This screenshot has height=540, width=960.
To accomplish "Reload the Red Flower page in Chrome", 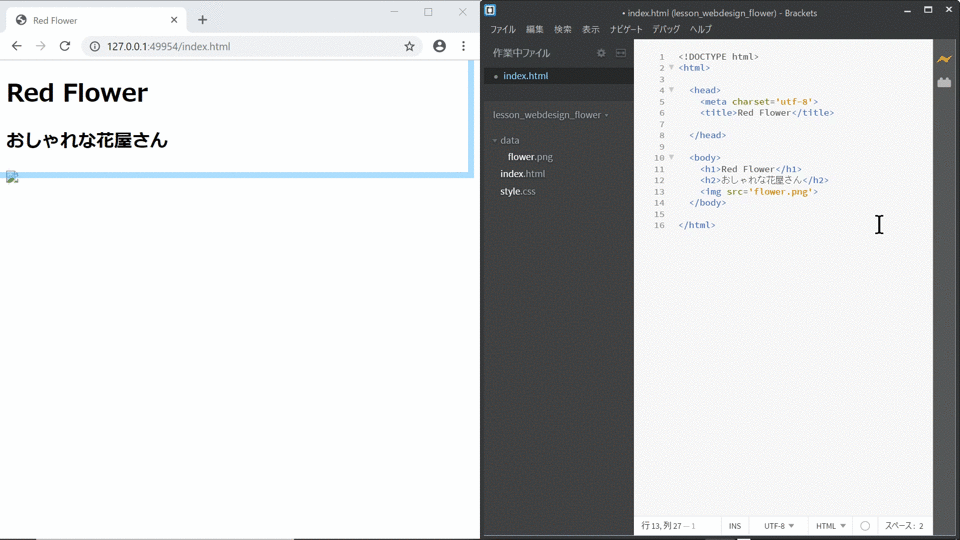I will [x=64, y=46].
